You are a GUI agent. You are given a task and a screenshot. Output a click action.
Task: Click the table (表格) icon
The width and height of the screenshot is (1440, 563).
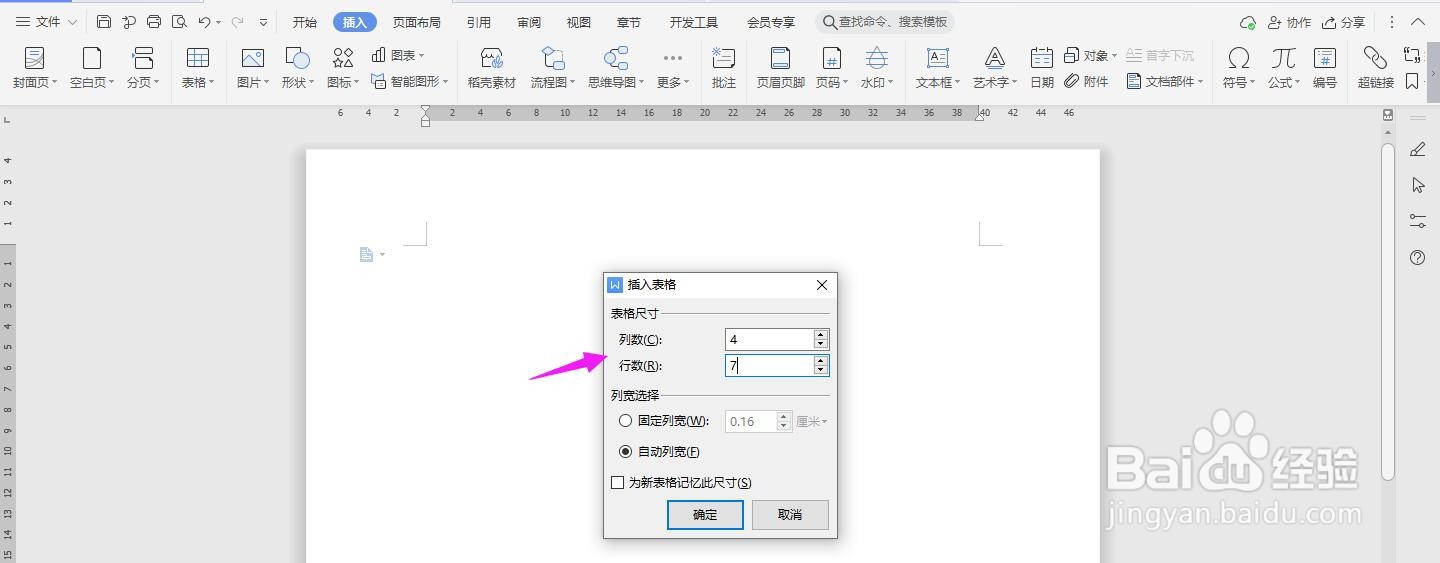click(x=198, y=58)
